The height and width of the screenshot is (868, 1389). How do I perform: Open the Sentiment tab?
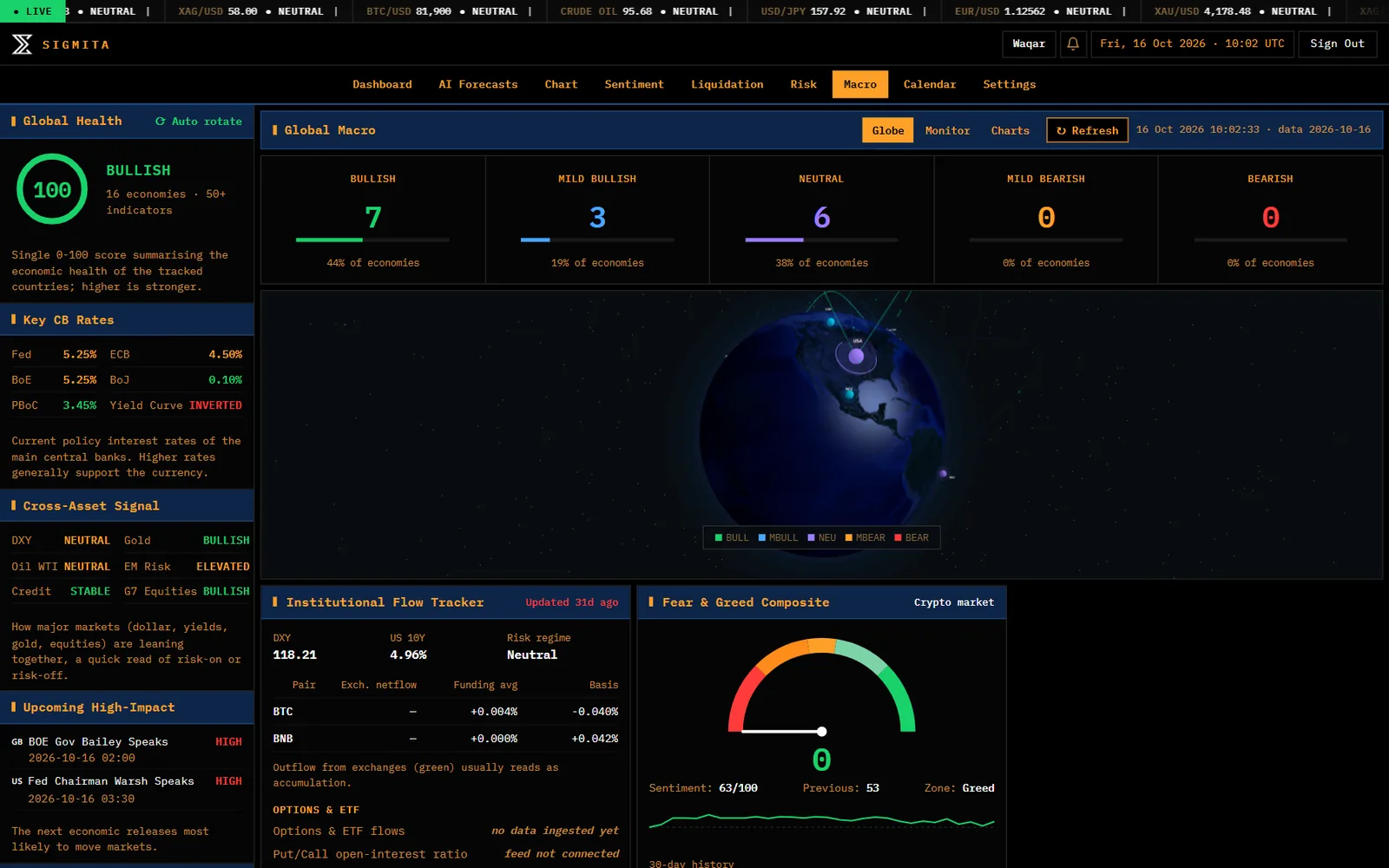pos(634,84)
